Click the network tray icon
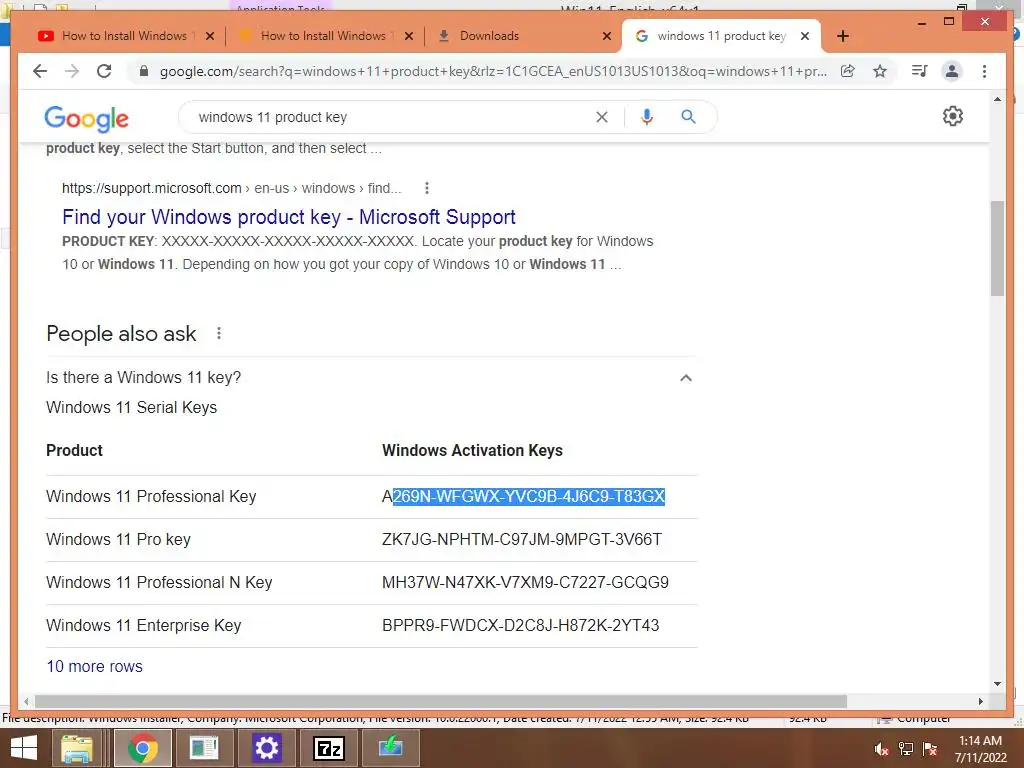1024x768 pixels. pos(906,749)
